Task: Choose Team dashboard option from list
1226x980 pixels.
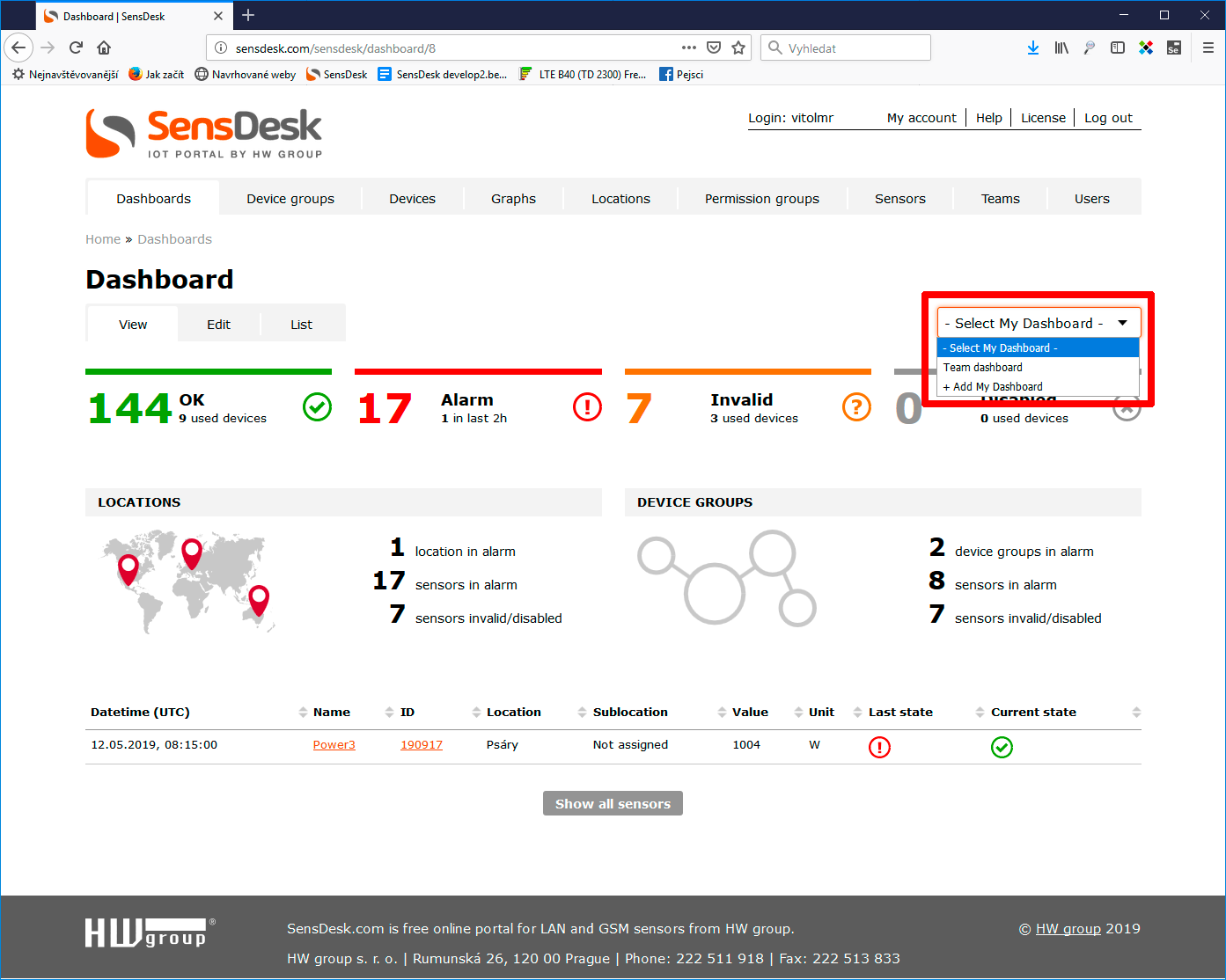Action: [x=1039, y=367]
